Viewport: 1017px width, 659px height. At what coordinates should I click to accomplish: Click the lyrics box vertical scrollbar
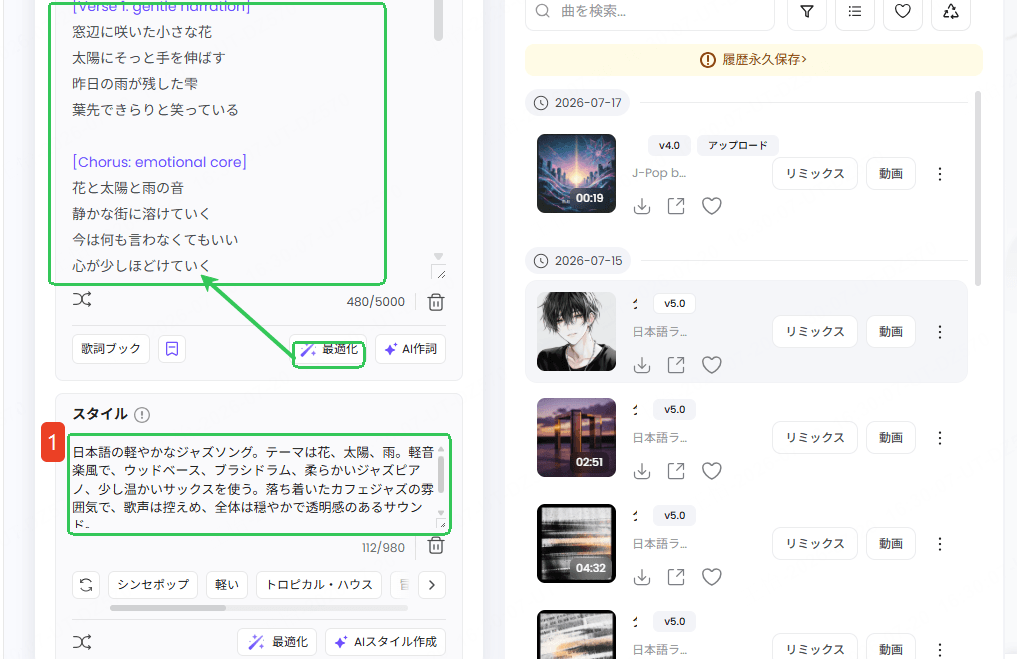[x=438, y=19]
